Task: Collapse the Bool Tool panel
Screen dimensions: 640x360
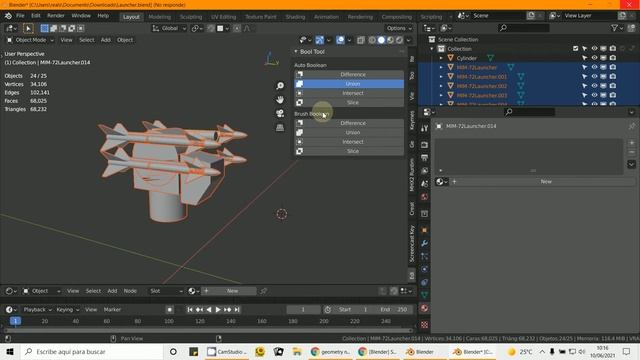Action: point(296,52)
